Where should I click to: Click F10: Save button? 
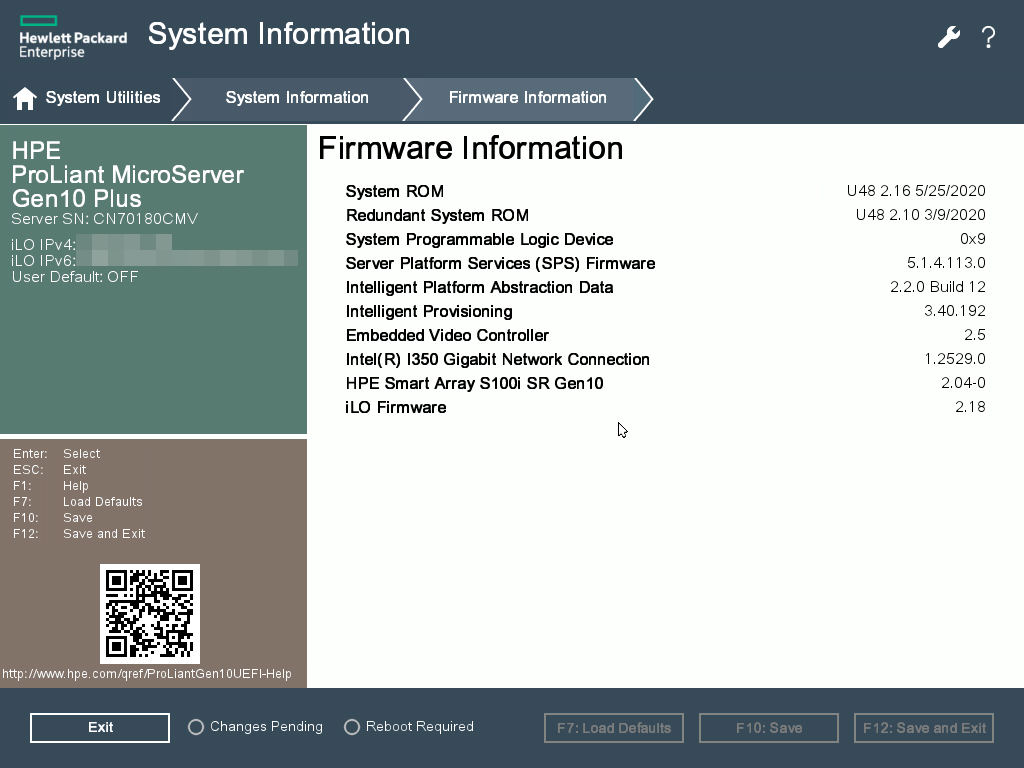(769, 728)
